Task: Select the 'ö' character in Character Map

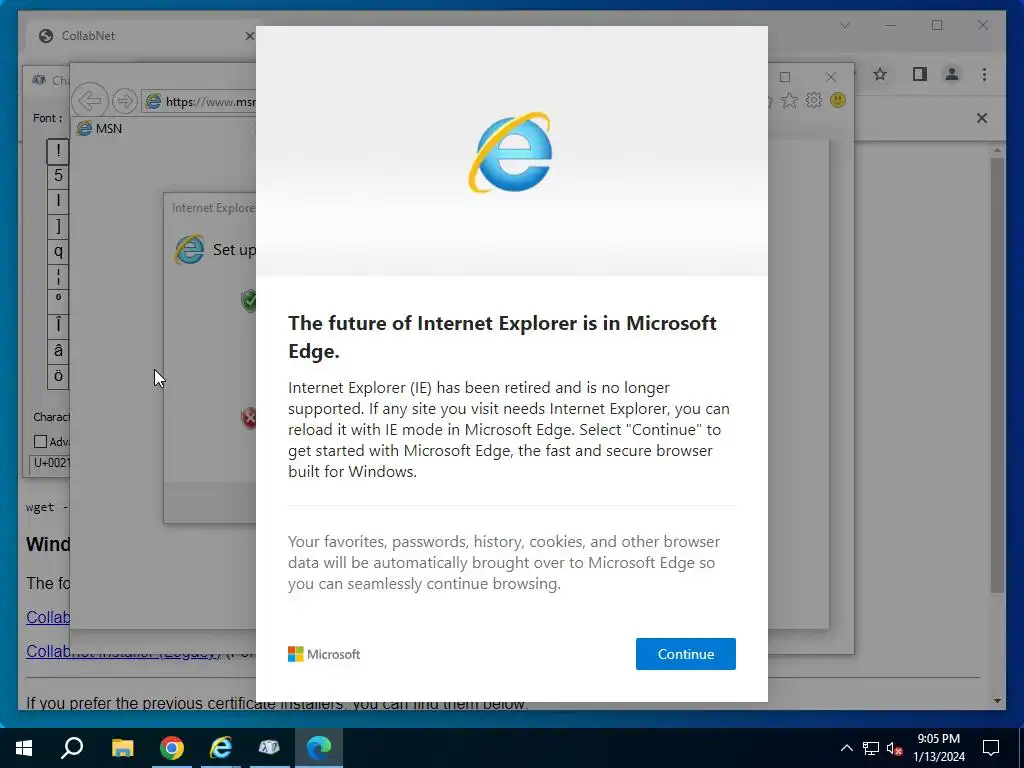Action: click(58, 377)
